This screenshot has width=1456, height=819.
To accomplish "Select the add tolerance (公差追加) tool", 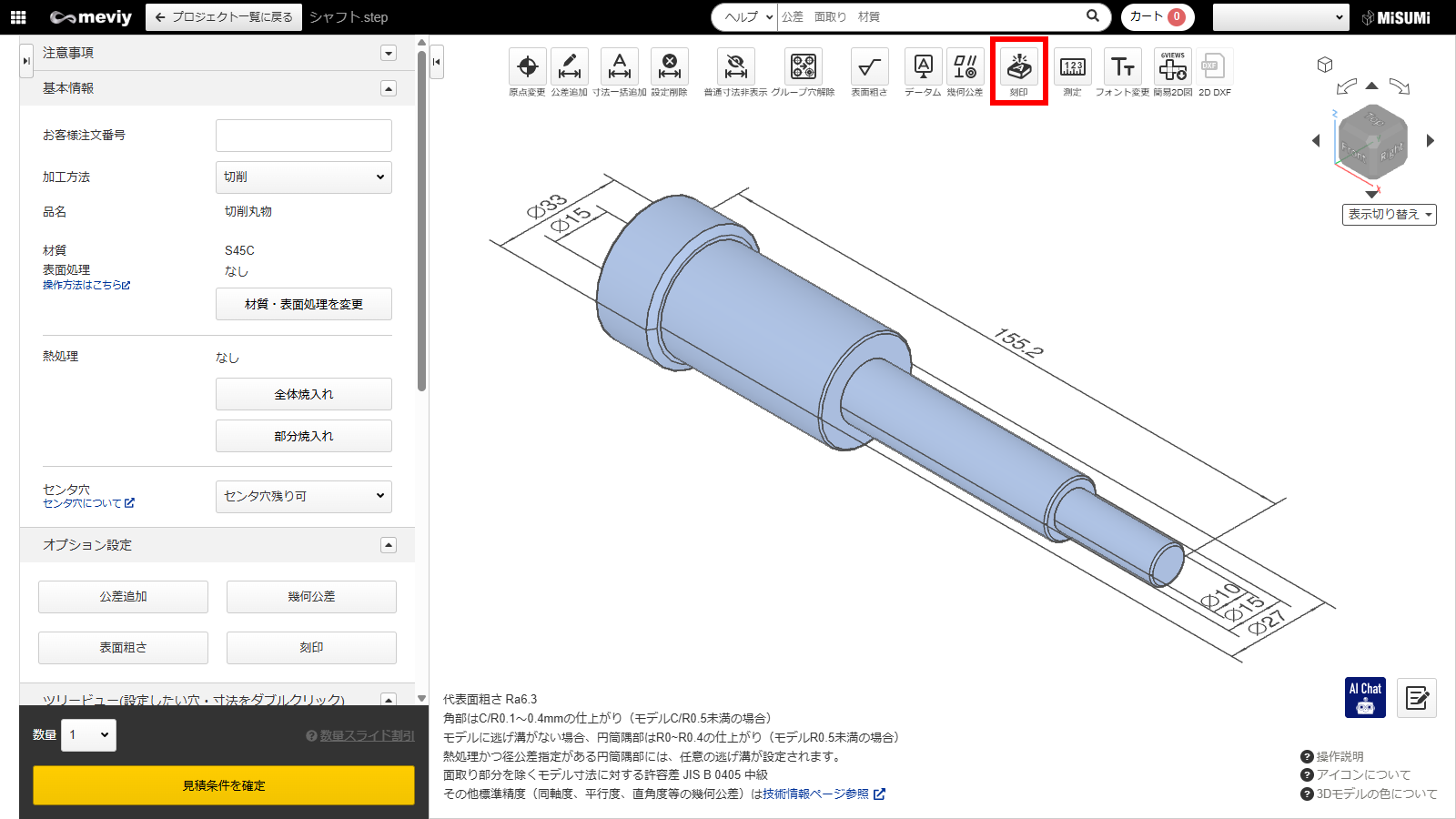I will pos(569,67).
